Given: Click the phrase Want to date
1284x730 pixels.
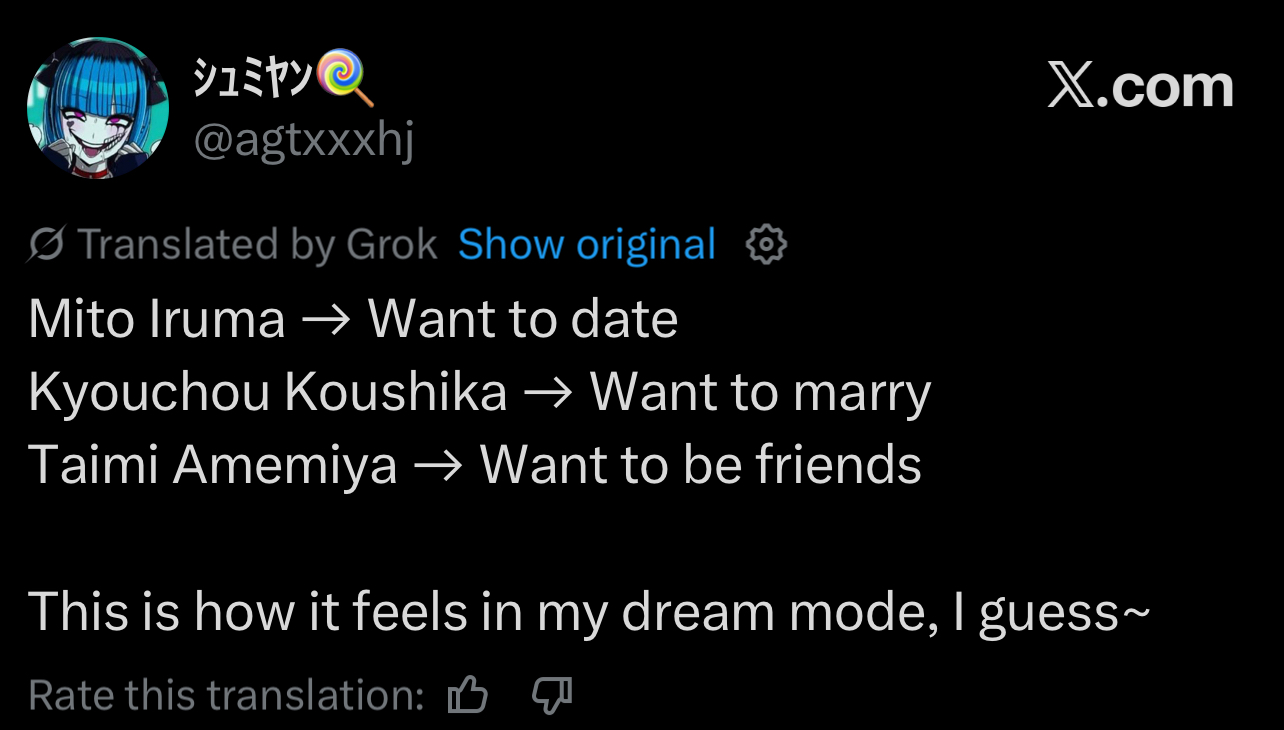Looking at the screenshot, I should pos(523,319).
